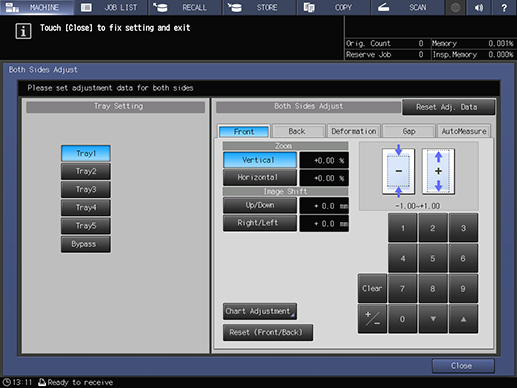Screen dimensions: 517x388
Task: Select Tray3
Action: 86,189
